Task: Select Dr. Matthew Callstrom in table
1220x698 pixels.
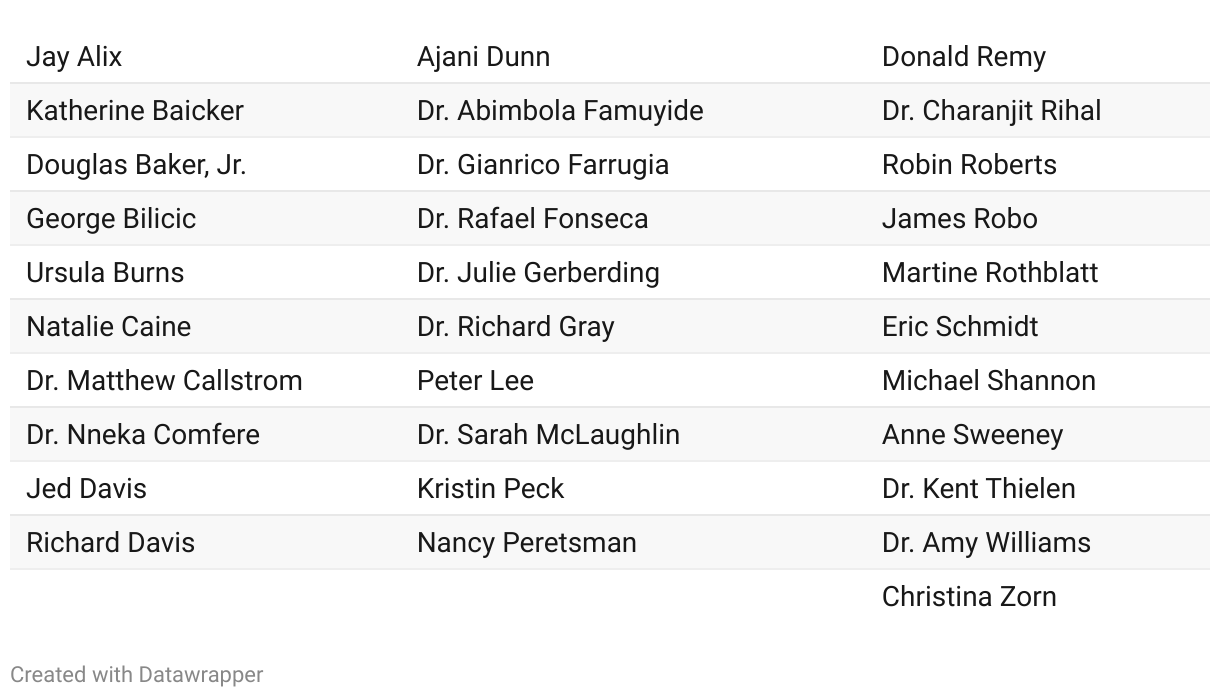Action: click(164, 381)
